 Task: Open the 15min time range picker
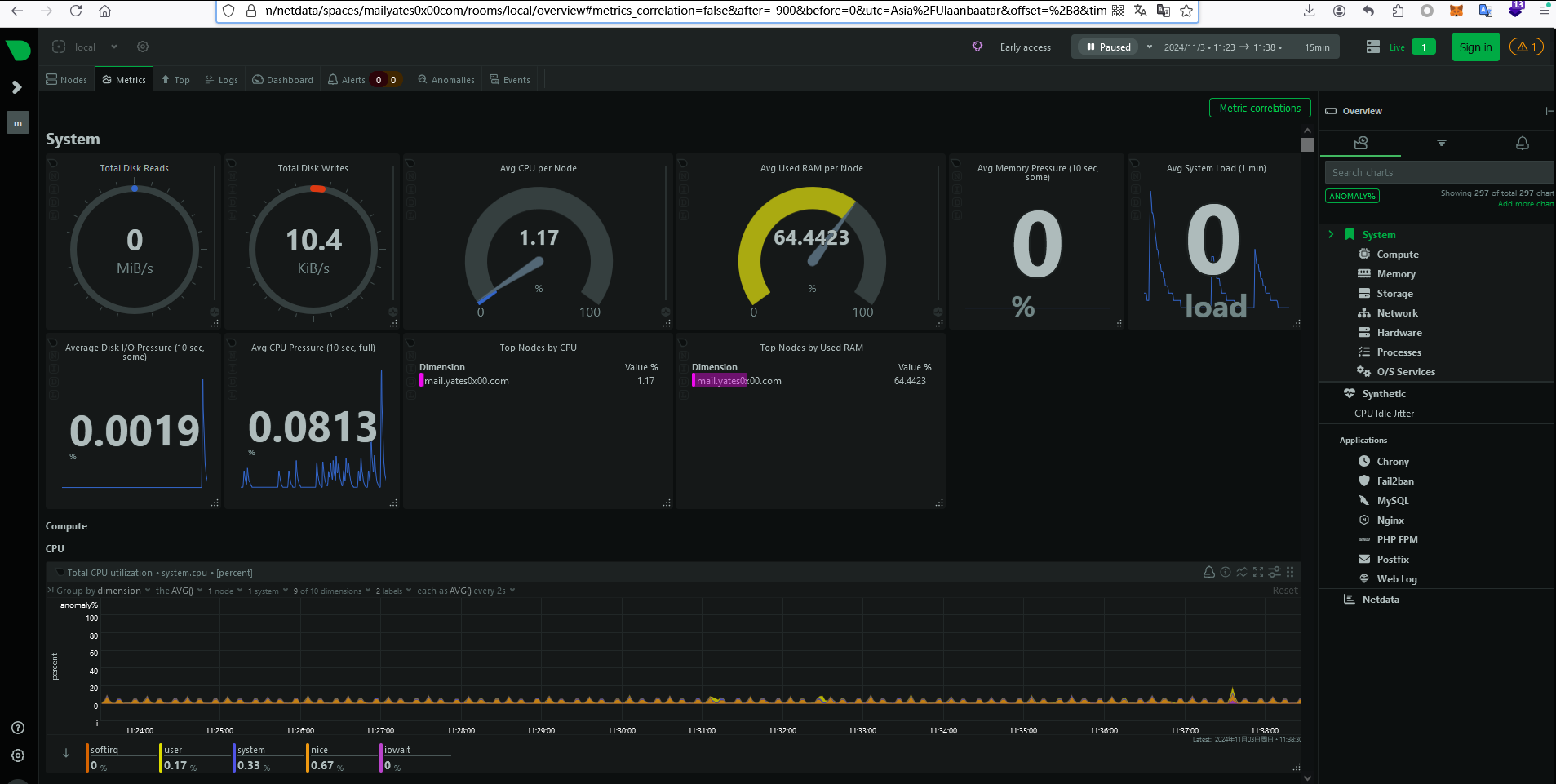pos(1317,47)
